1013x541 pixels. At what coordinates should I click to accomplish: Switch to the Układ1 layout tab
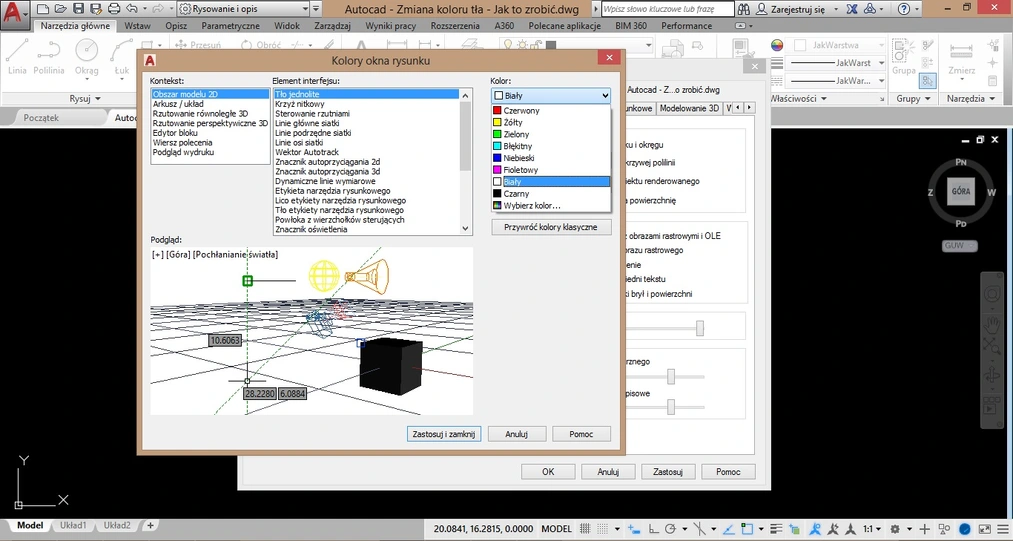tap(74, 525)
